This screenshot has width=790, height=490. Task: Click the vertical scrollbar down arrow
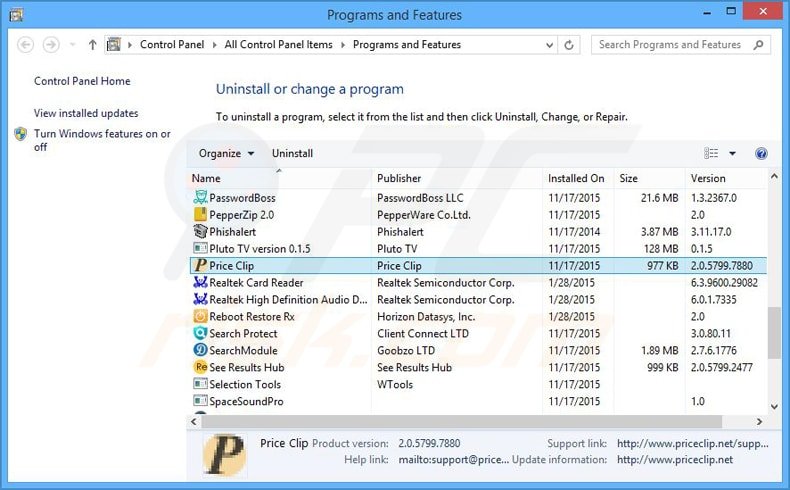tap(774, 407)
